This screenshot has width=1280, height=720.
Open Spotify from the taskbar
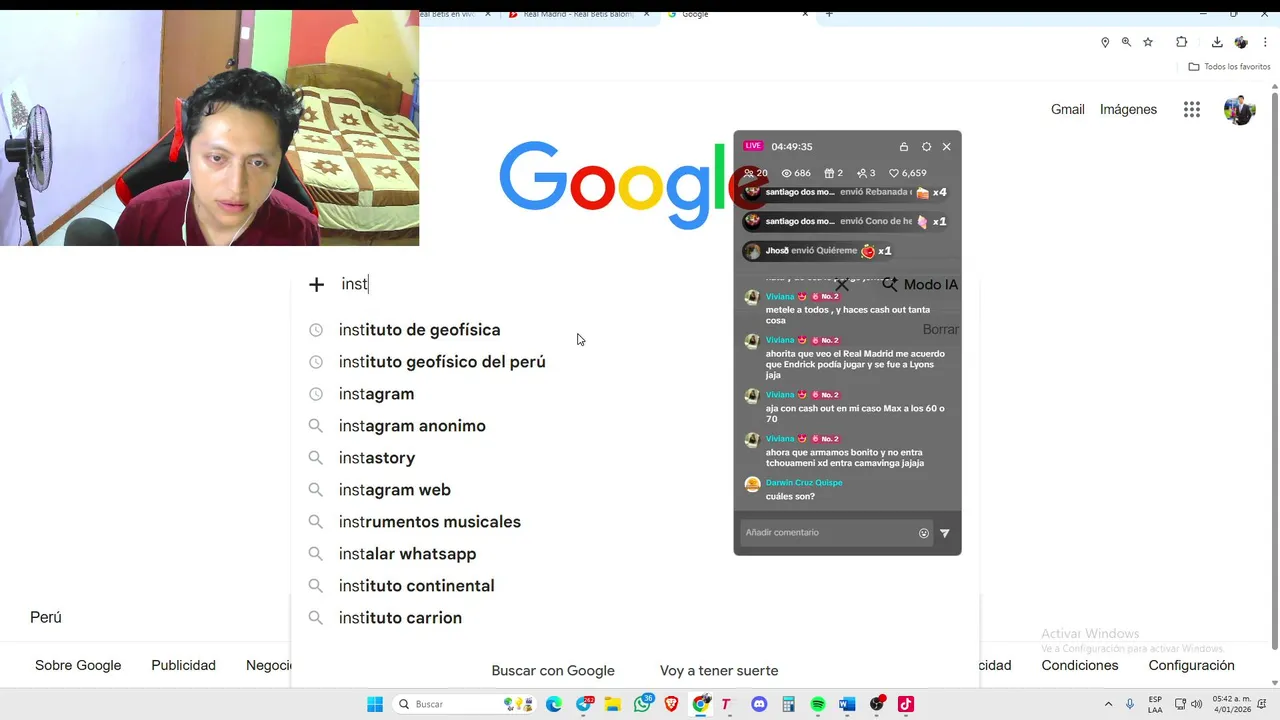(x=817, y=704)
